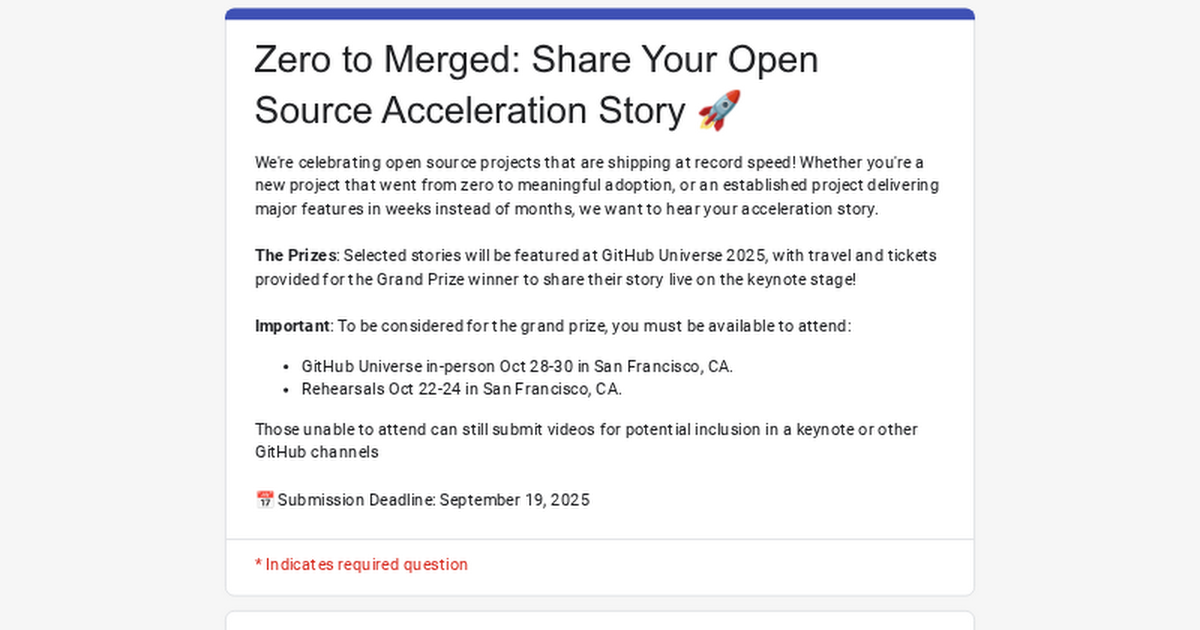Screen dimensions: 1200x630
Task: Click the "Grand Prize winner" sentence line
Action: (555, 279)
